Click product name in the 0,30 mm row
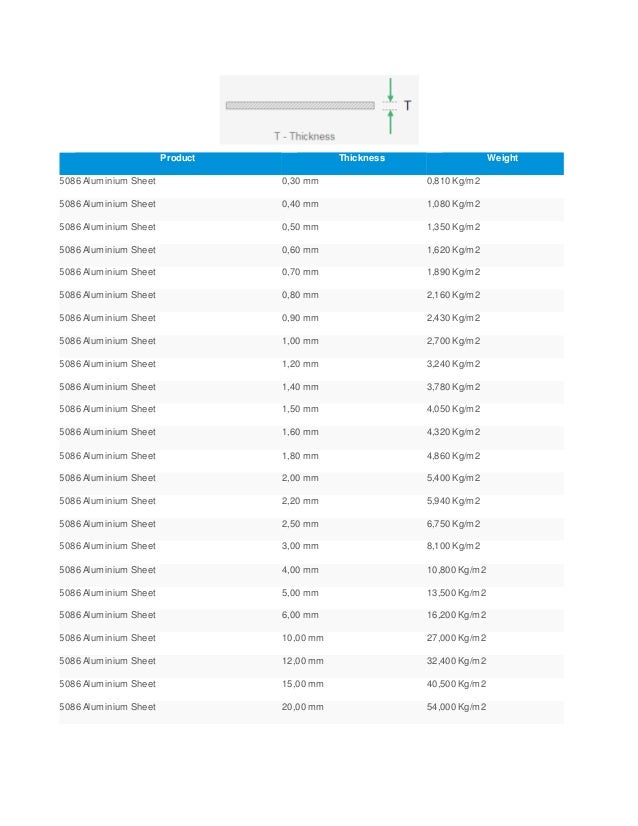The image size is (638, 826). [107, 181]
